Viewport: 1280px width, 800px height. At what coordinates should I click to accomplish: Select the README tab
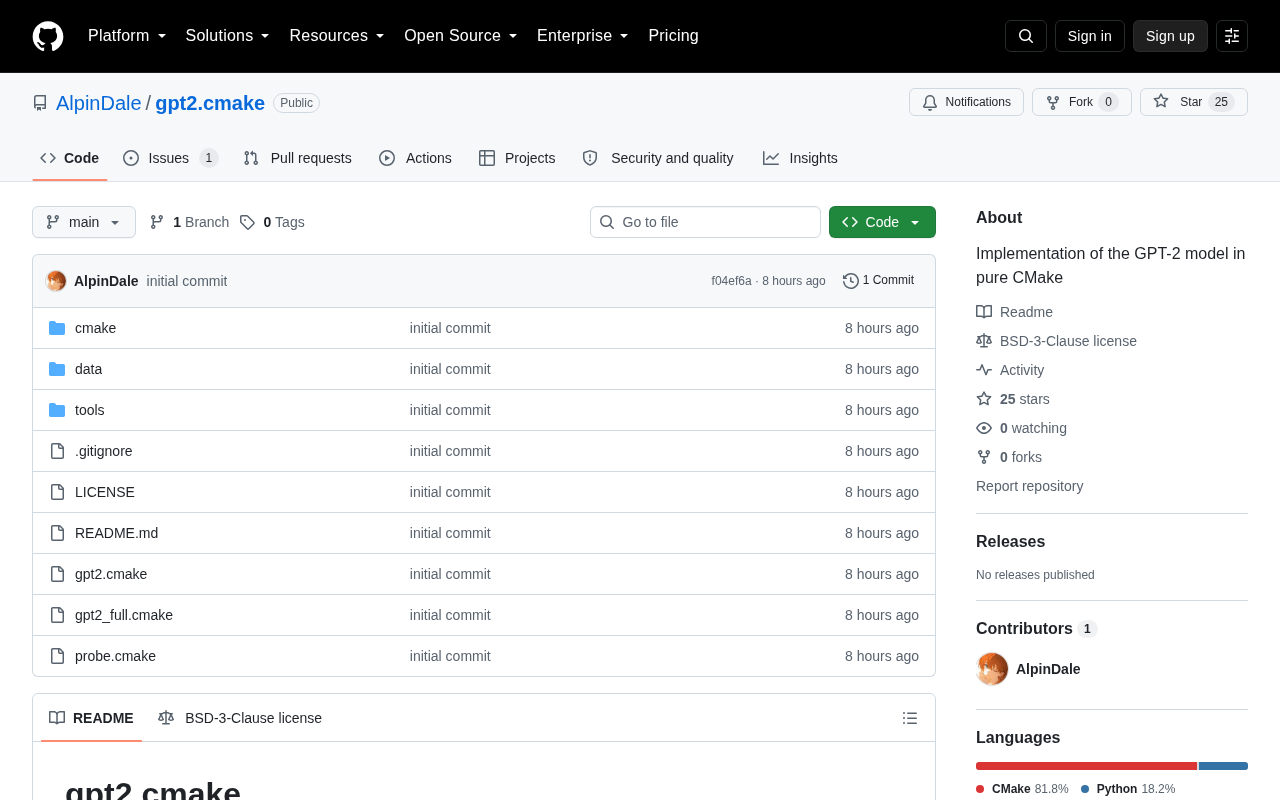tap(91, 718)
